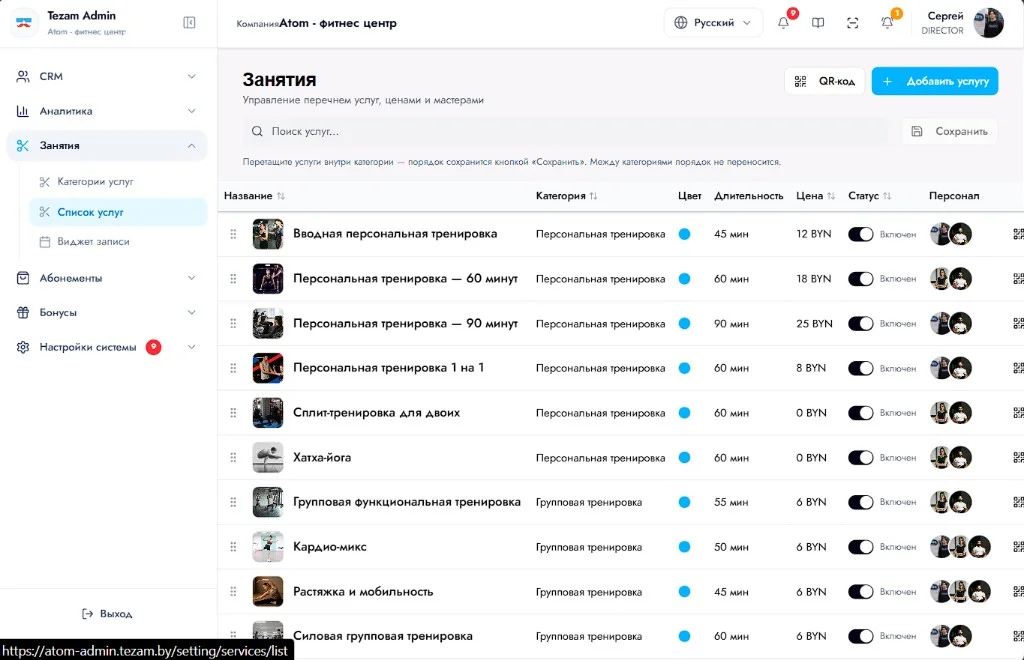
Task: Expand the Бонусы menu chevron
Action: coord(191,313)
